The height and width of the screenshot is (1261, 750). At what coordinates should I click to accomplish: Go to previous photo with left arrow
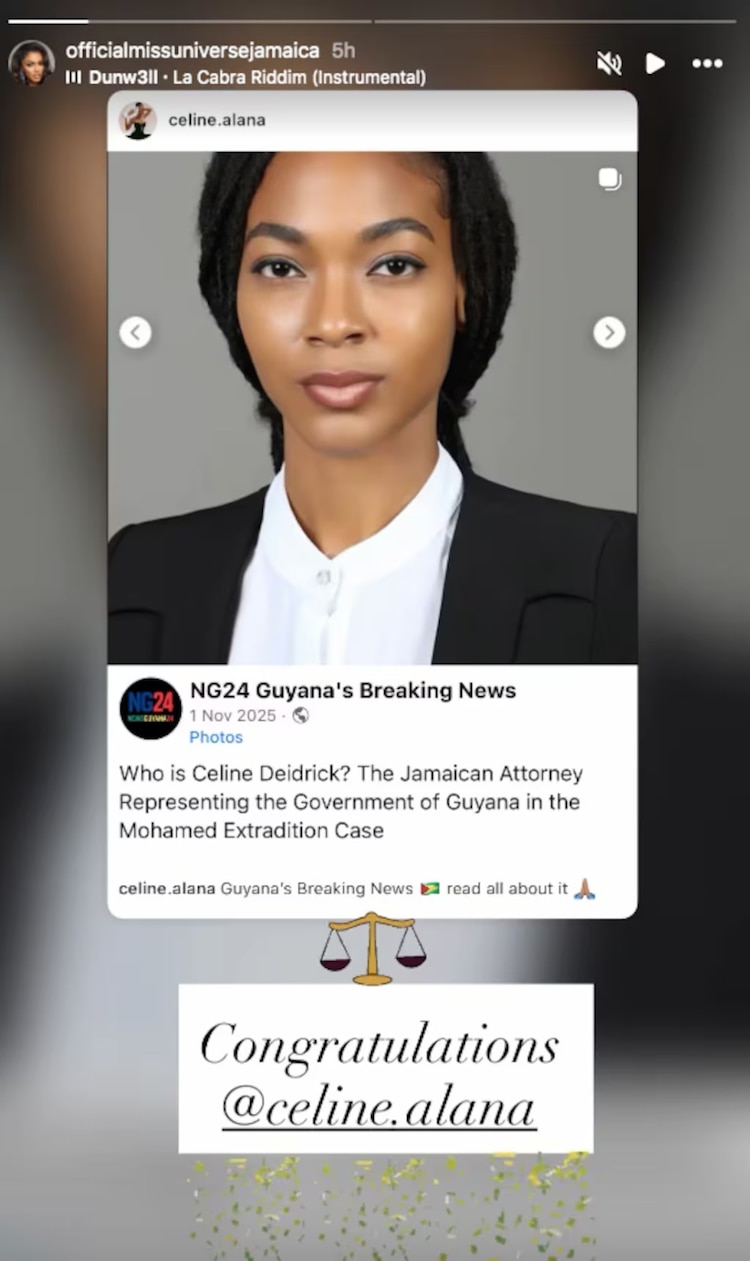[x=135, y=332]
